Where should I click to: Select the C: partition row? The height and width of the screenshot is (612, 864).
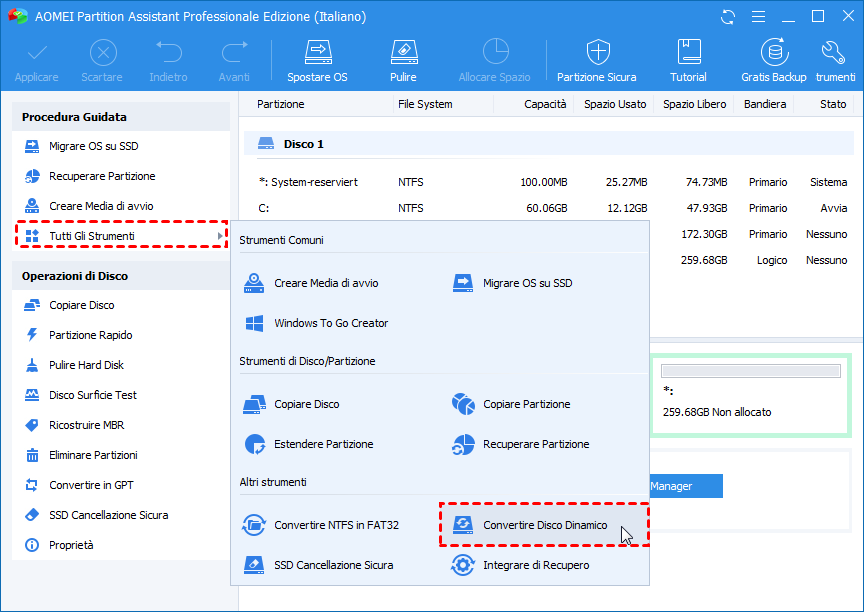[549, 208]
